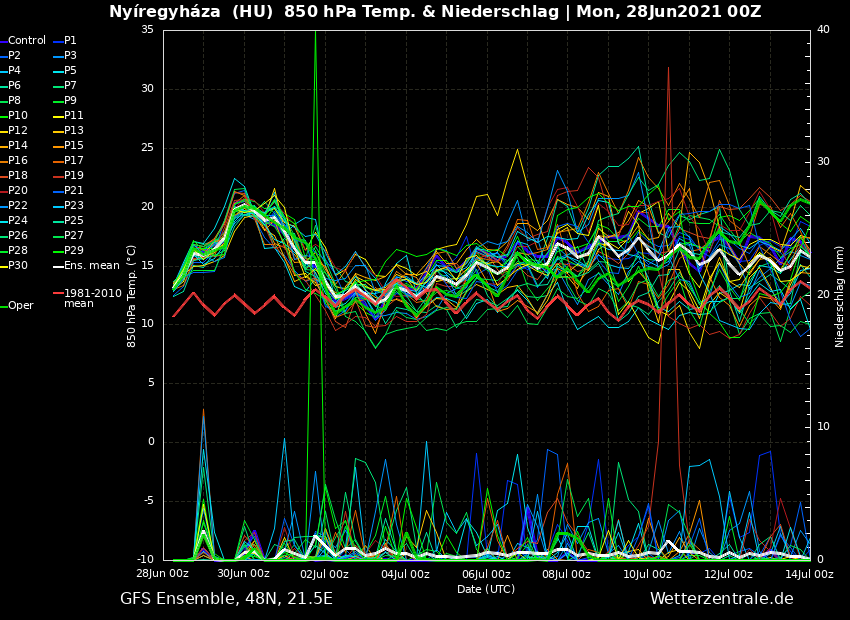Select the P1 legend entry
This screenshot has width=850, height=620.
(x=70, y=41)
